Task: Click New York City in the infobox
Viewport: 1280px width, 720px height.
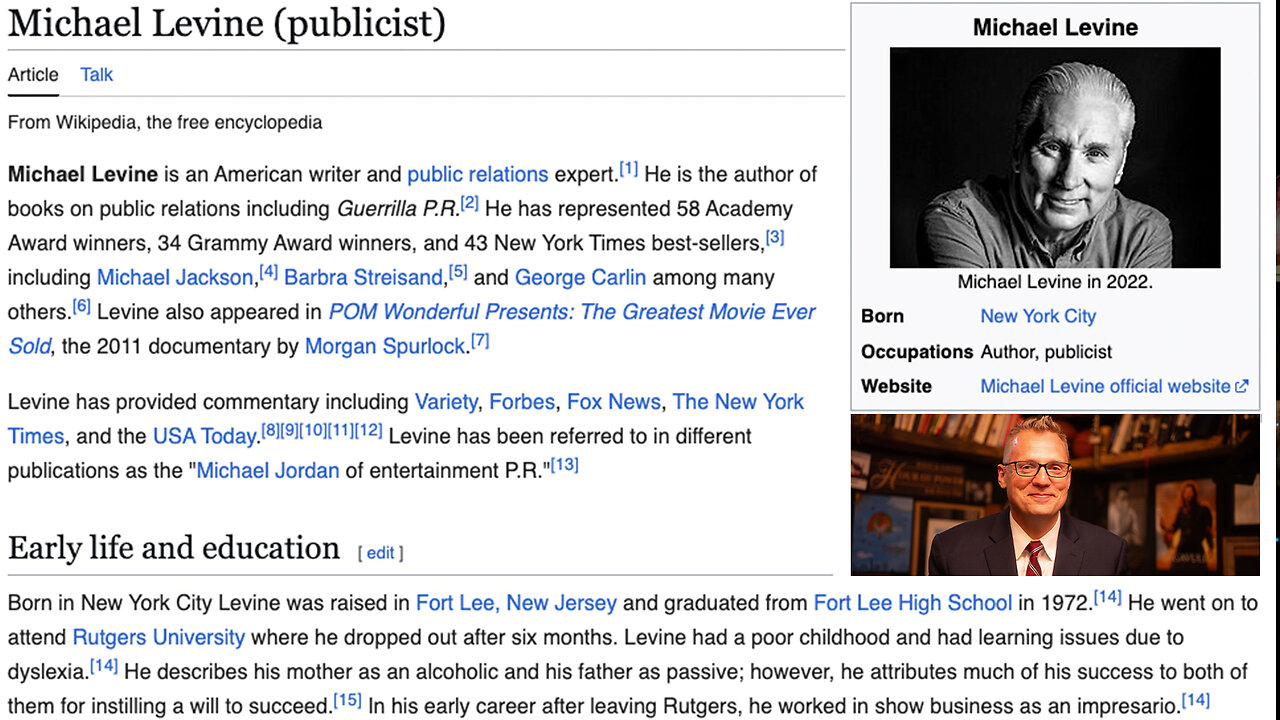Action: 1038,316
